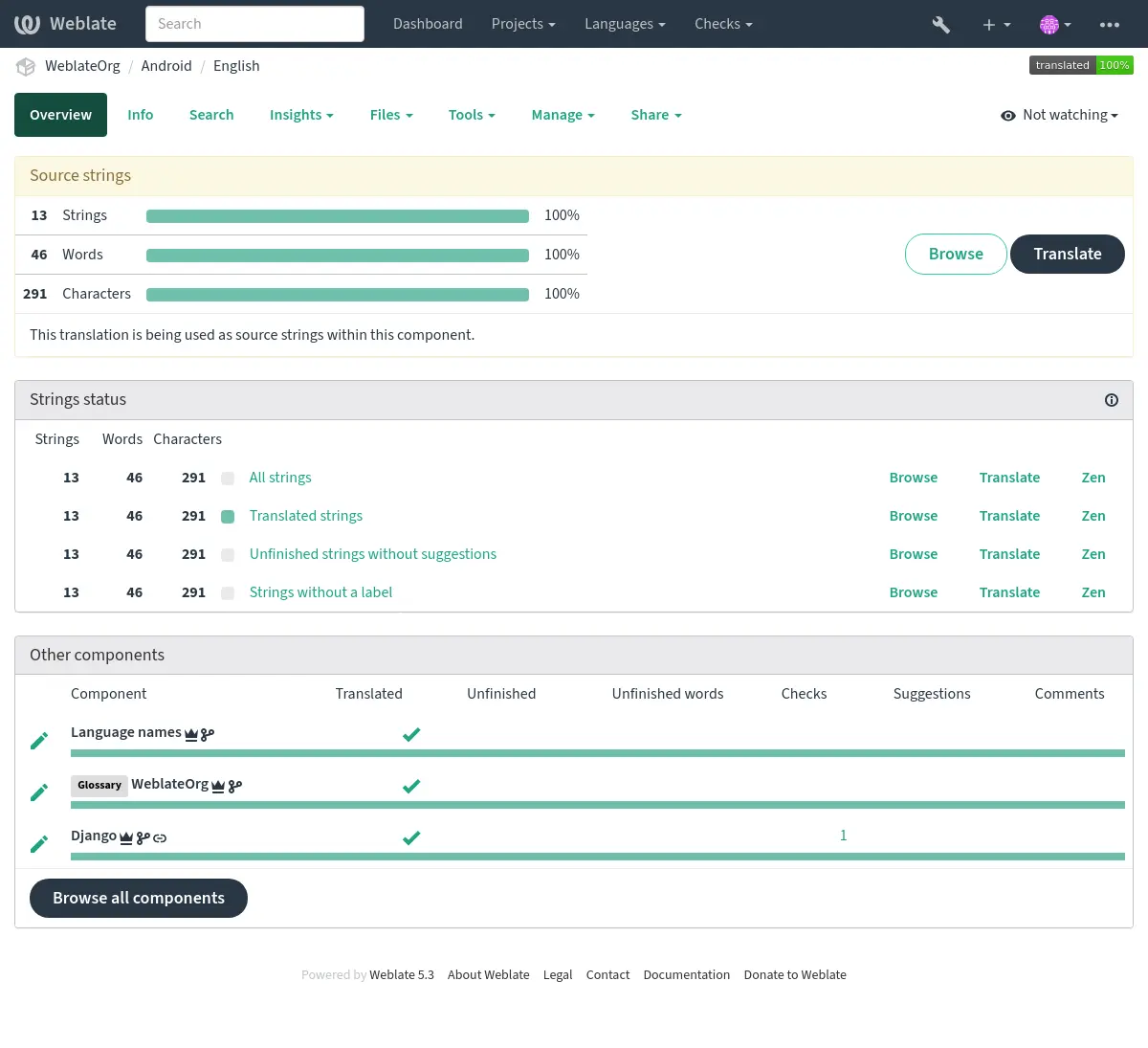Click Translate for Strings without a label
Screen dimensions: 1148x1048
[1009, 592]
